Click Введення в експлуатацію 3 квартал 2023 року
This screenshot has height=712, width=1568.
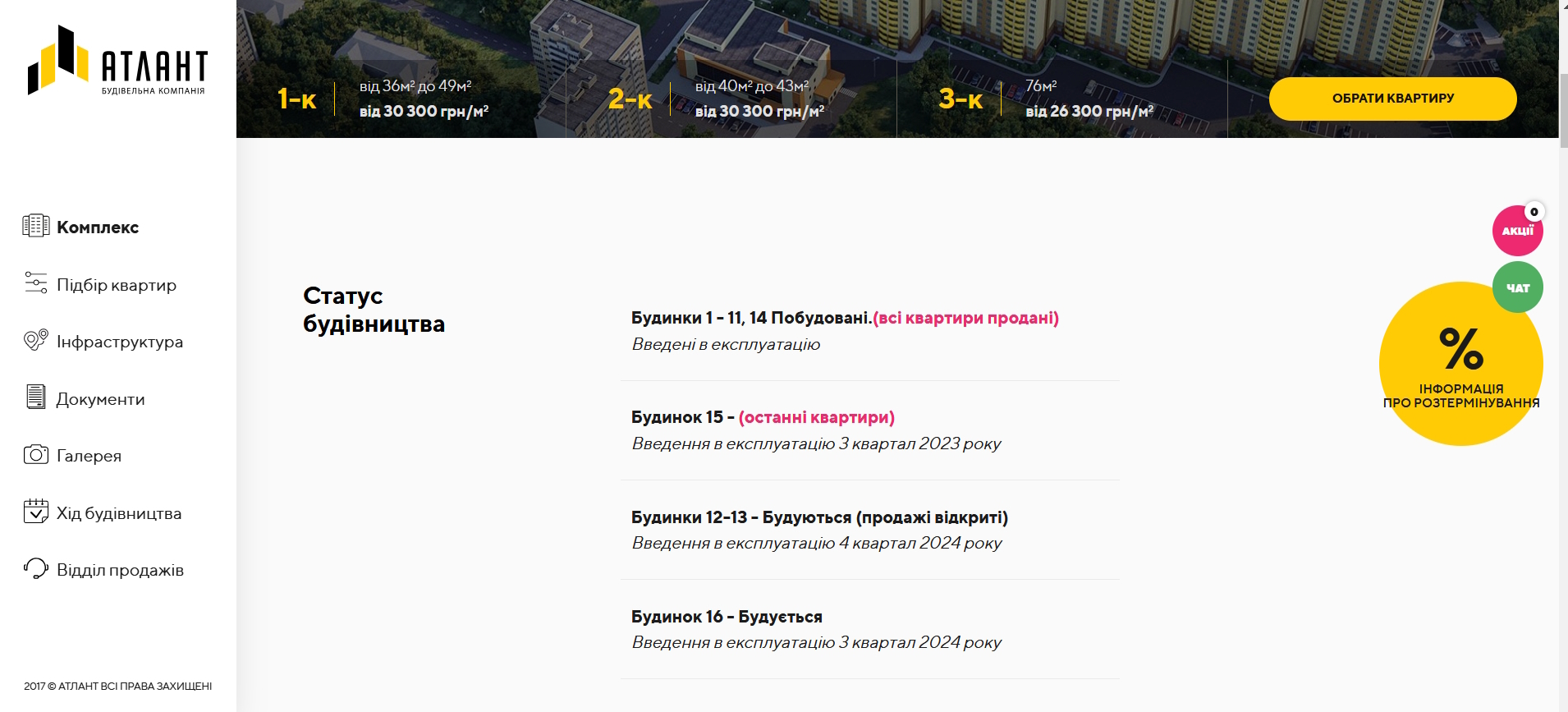tap(816, 443)
